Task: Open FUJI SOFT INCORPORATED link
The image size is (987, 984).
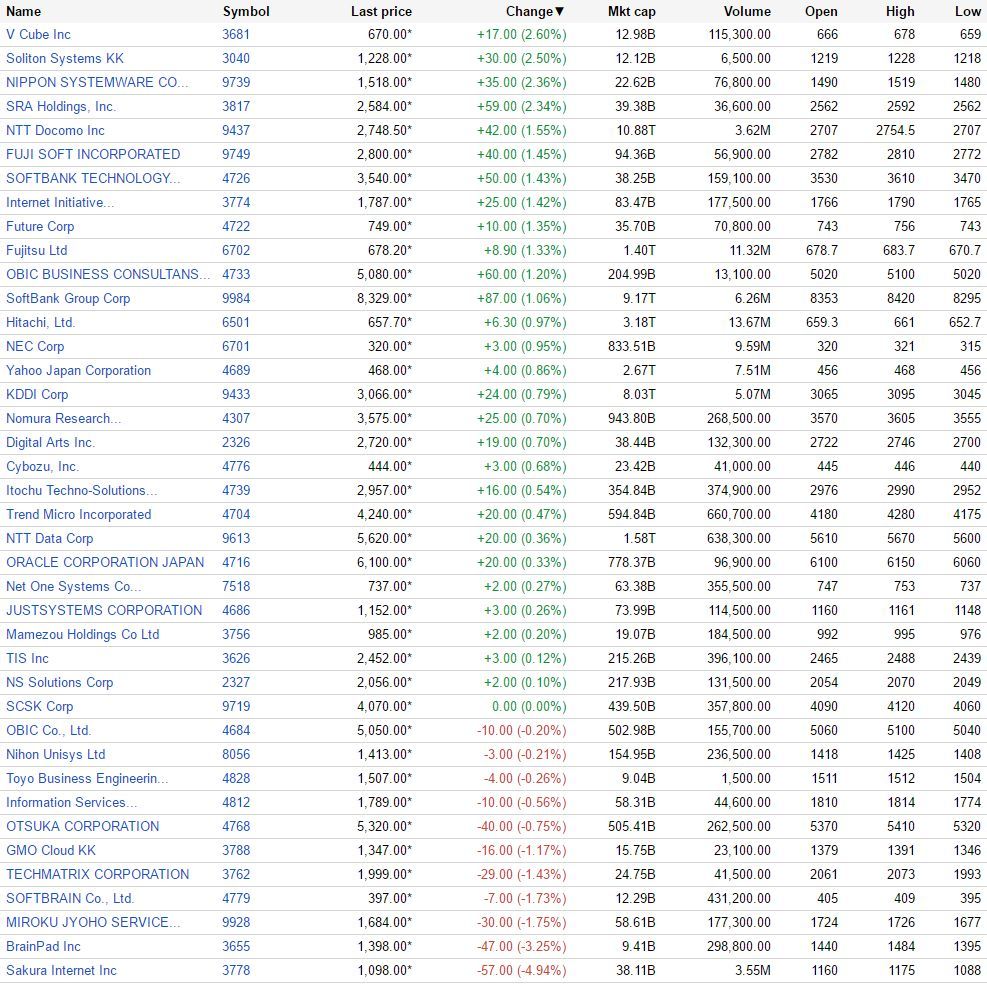Action: [x=93, y=154]
